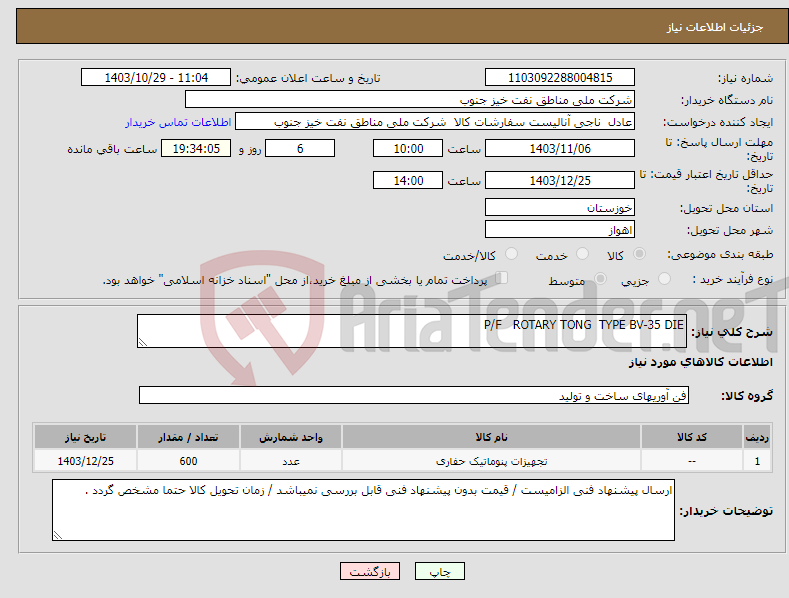The width and height of the screenshot is (789, 598).
Task: Click the کد کالا column header
Action: tap(692, 437)
